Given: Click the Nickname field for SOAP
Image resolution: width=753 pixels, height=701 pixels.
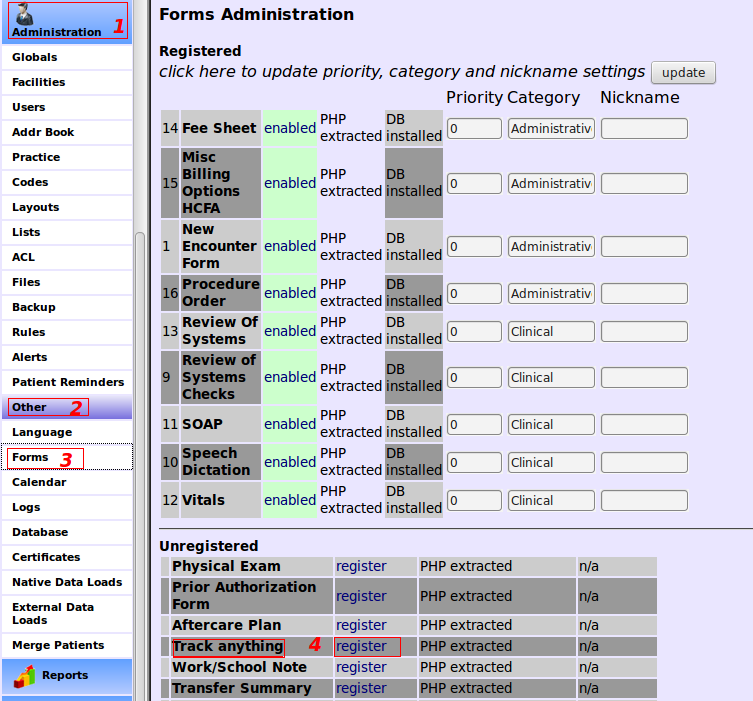Looking at the screenshot, I should (x=644, y=424).
